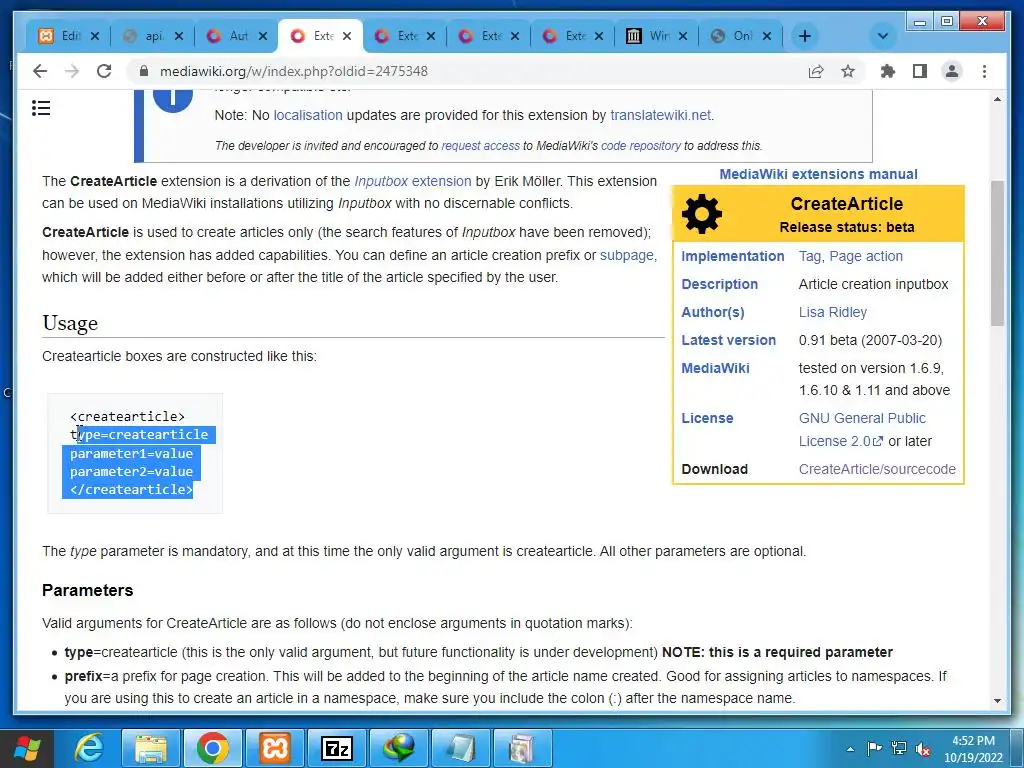
Task: Open the Chrome profile avatar
Action: point(952,71)
